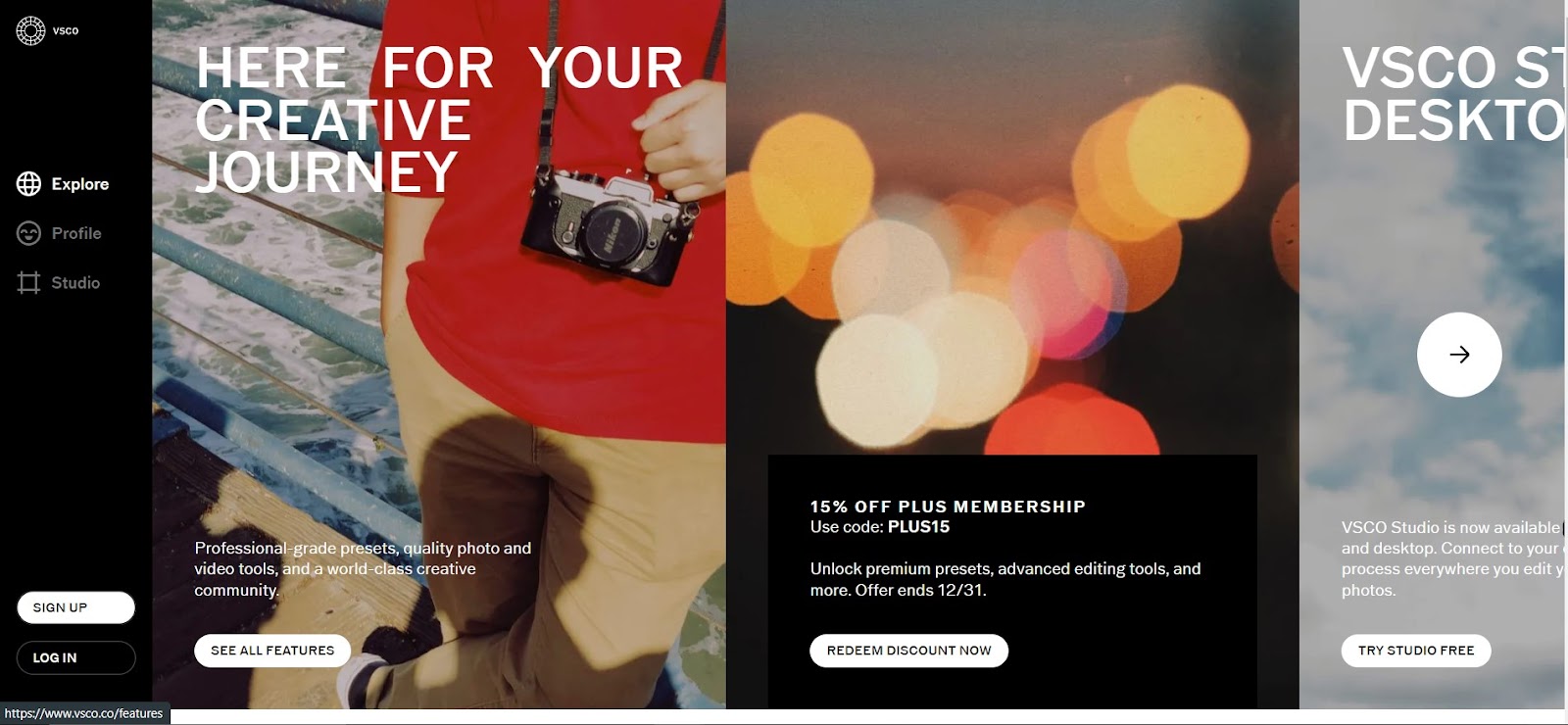Open the Profile sidebar item

(59, 233)
